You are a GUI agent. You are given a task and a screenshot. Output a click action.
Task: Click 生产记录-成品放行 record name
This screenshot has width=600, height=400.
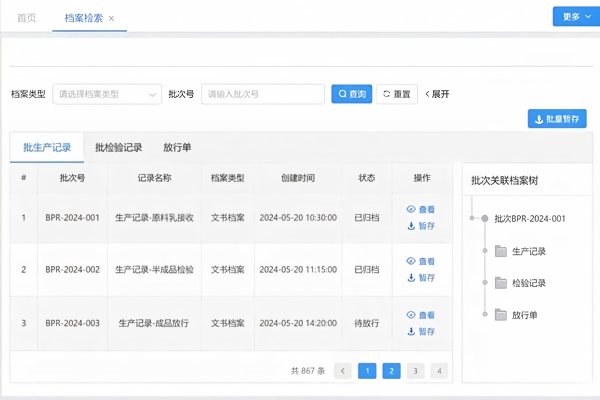coord(153,323)
